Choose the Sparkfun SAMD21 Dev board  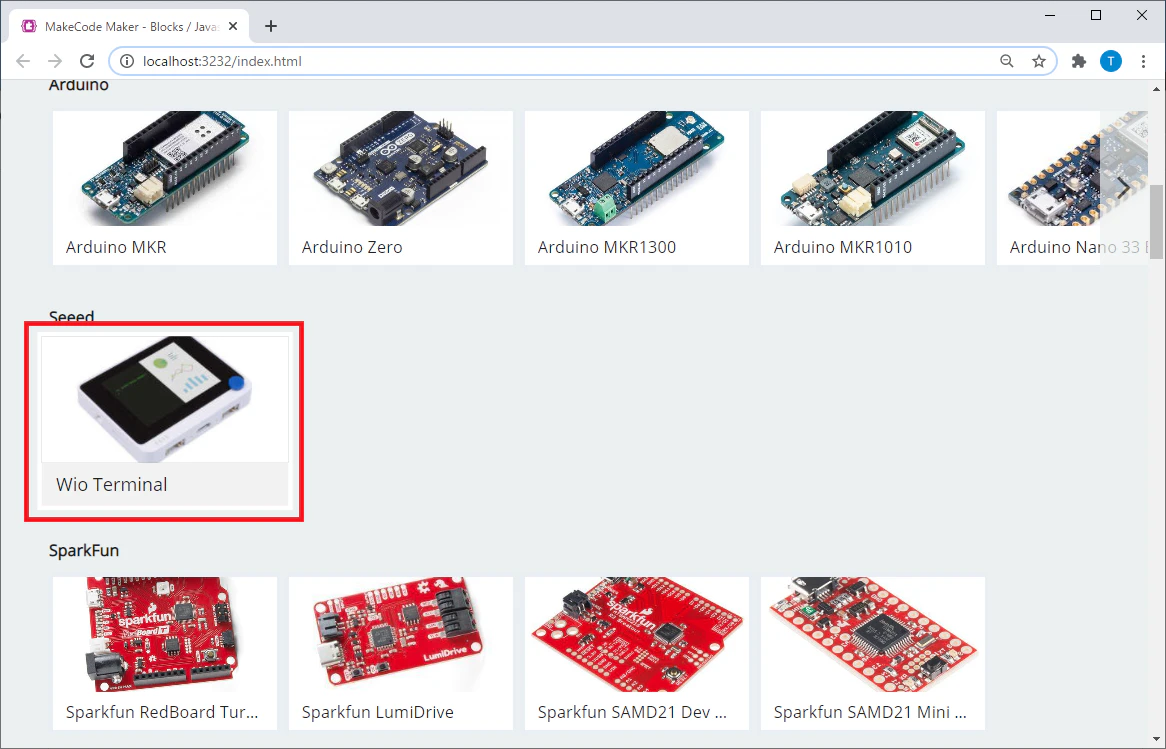(x=637, y=654)
